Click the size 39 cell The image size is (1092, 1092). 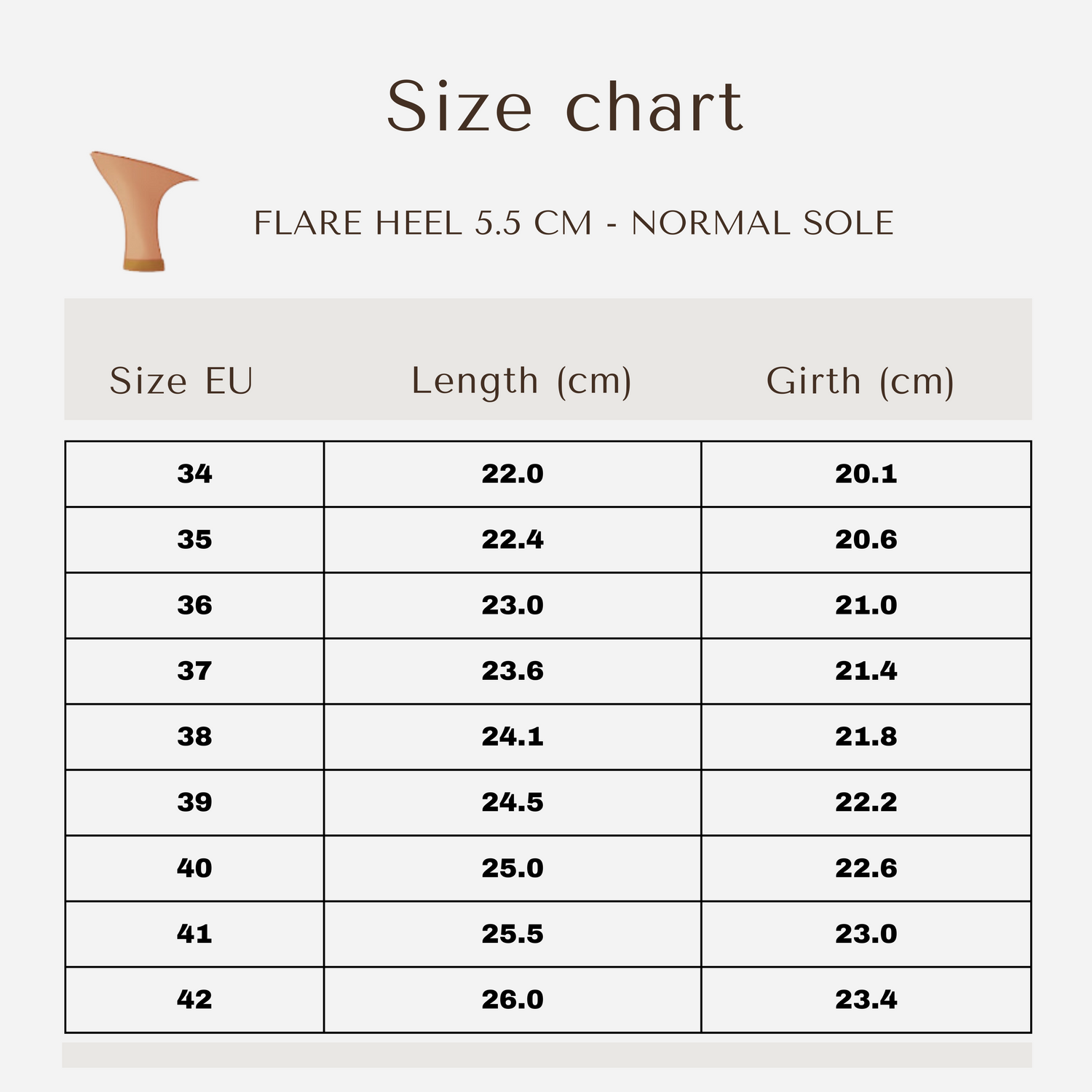[194, 802]
